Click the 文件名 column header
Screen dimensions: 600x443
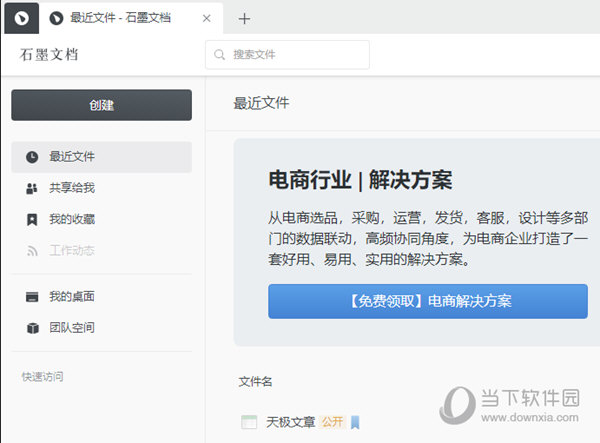click(x=255, y=381)
